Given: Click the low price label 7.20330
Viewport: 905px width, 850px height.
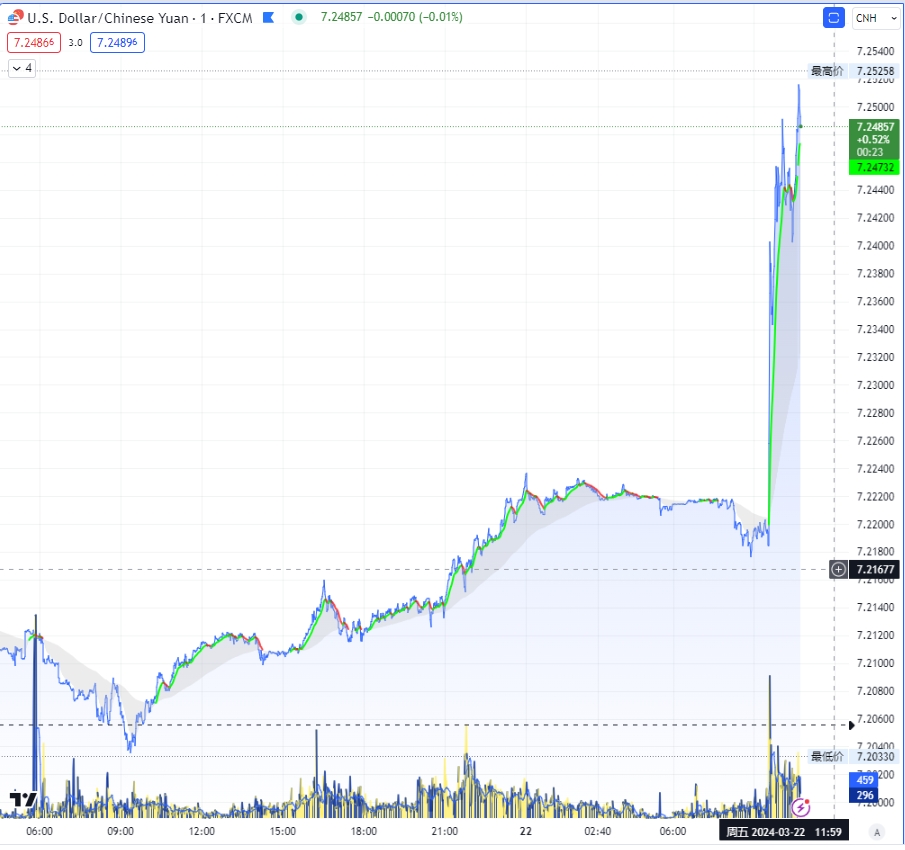Looking at the screenshot, I should [875, 757].
